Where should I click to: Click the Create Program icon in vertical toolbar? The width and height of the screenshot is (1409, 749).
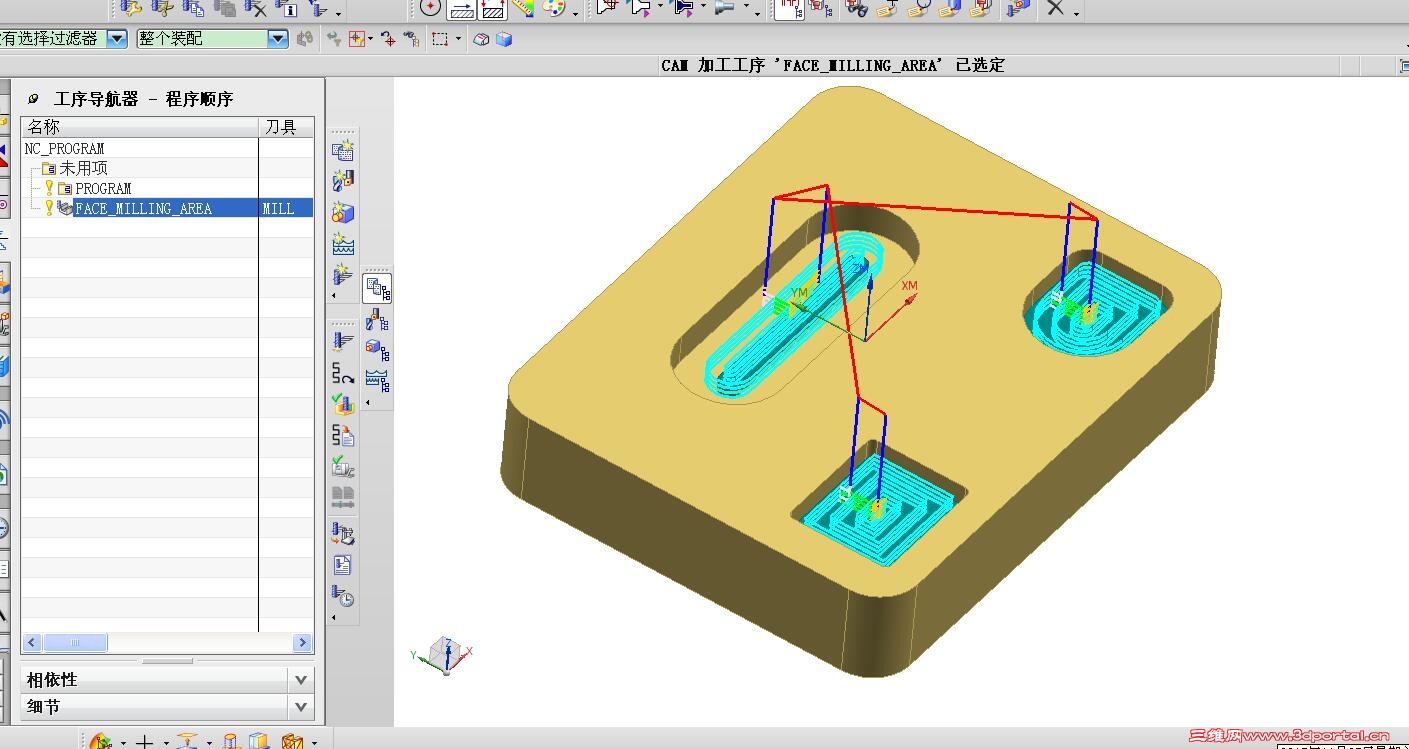click(343, 151)
